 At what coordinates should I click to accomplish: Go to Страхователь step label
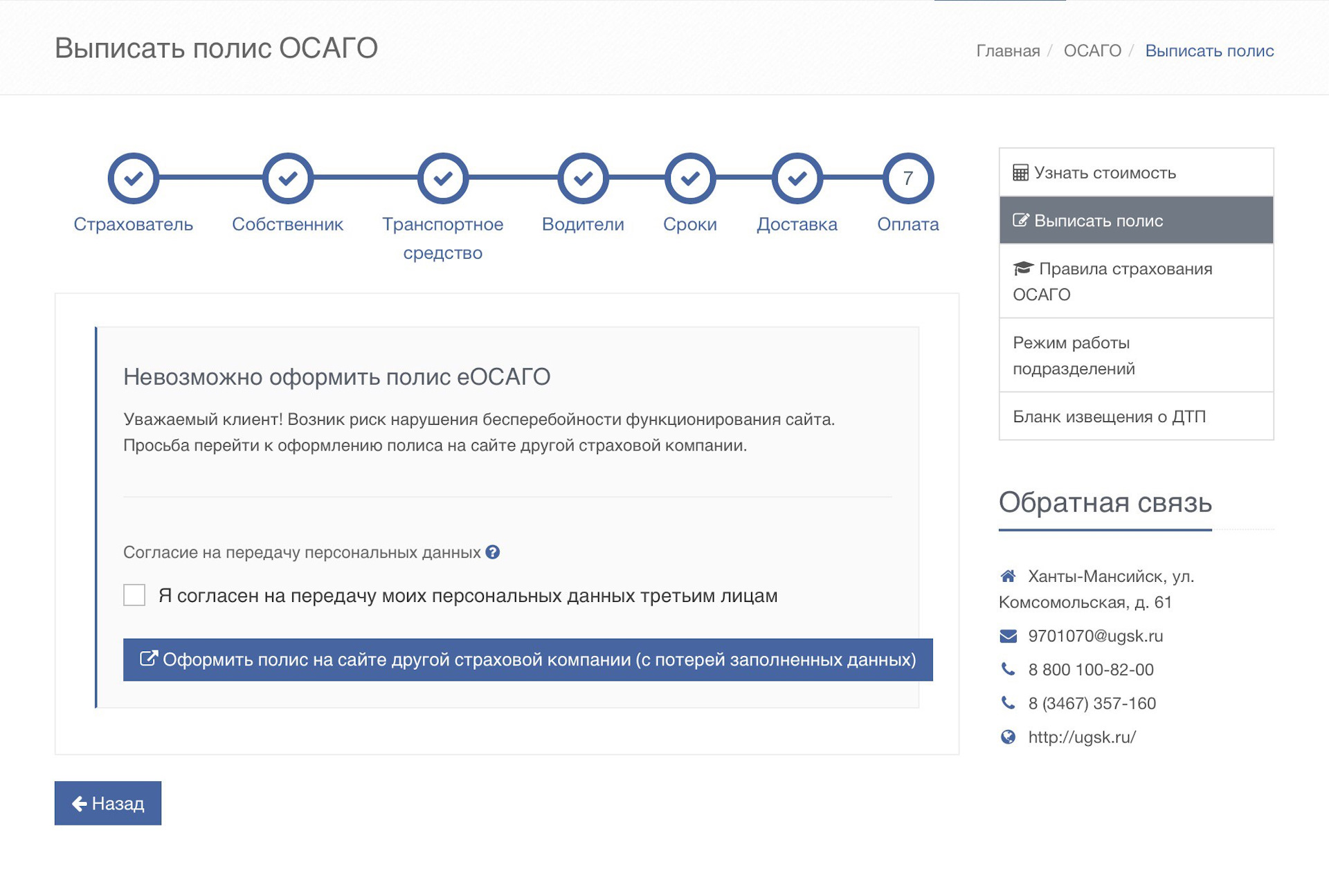pos(133,224)
